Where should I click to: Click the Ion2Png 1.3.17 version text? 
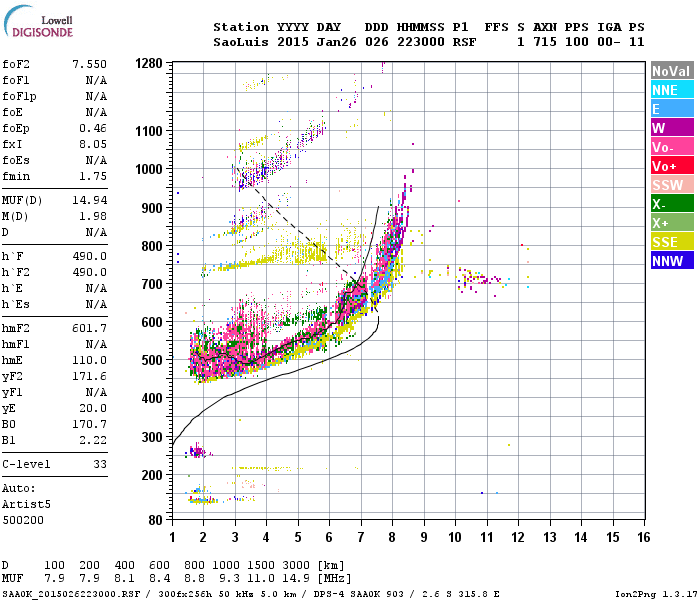click(x=656, y=594)
